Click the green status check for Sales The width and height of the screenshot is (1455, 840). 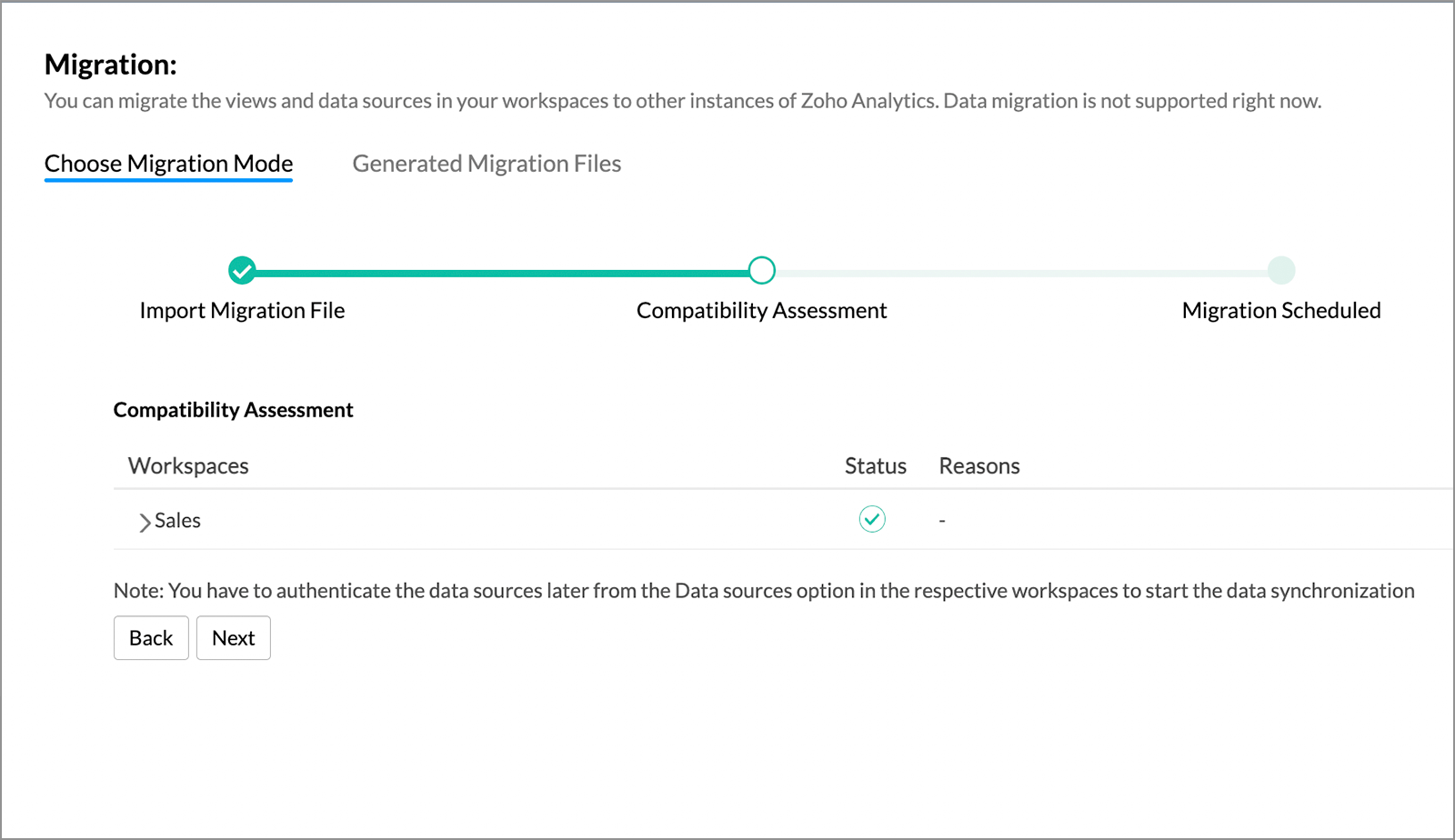[872, 519]
